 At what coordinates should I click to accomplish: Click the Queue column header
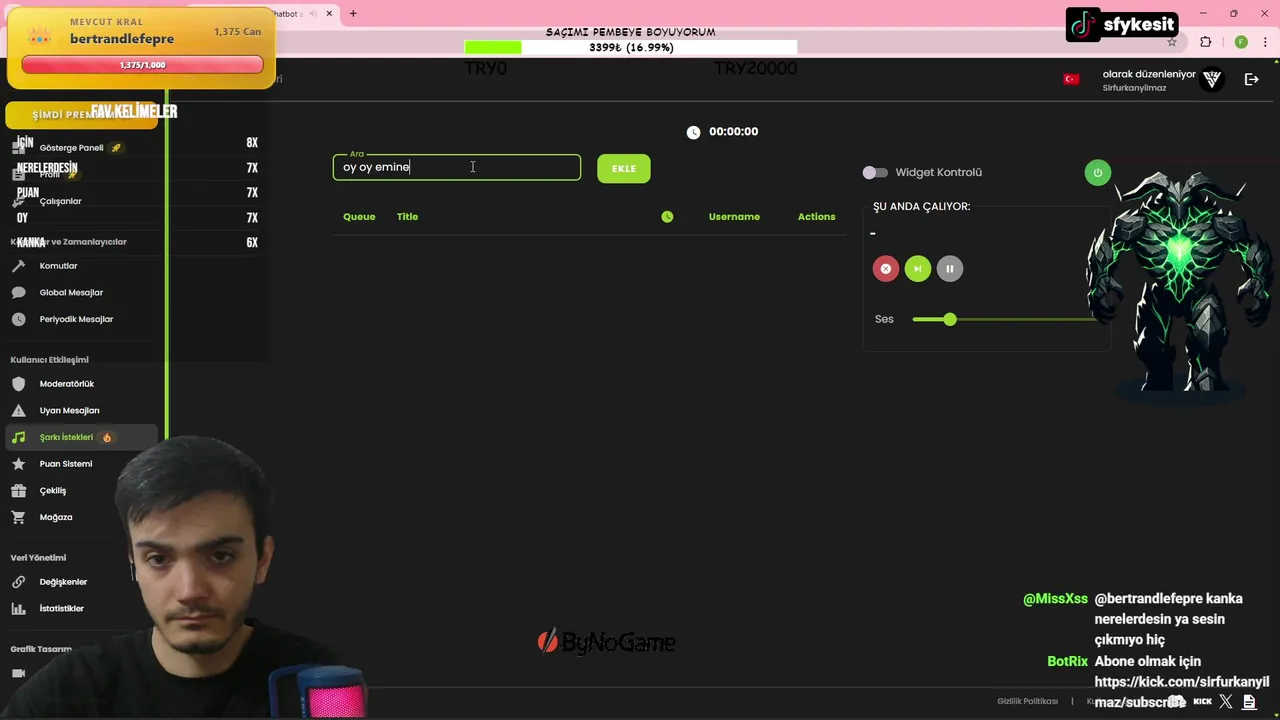pos(359,216)
